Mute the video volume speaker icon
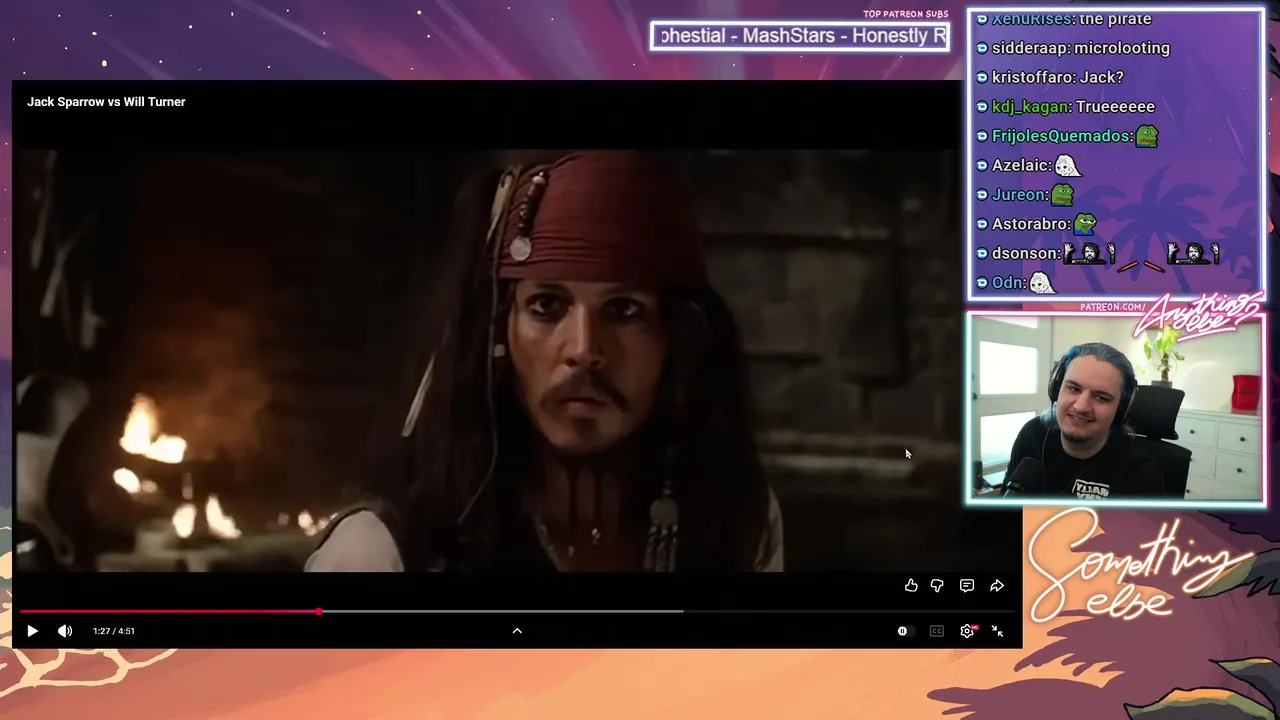 (x=65, y=631)
